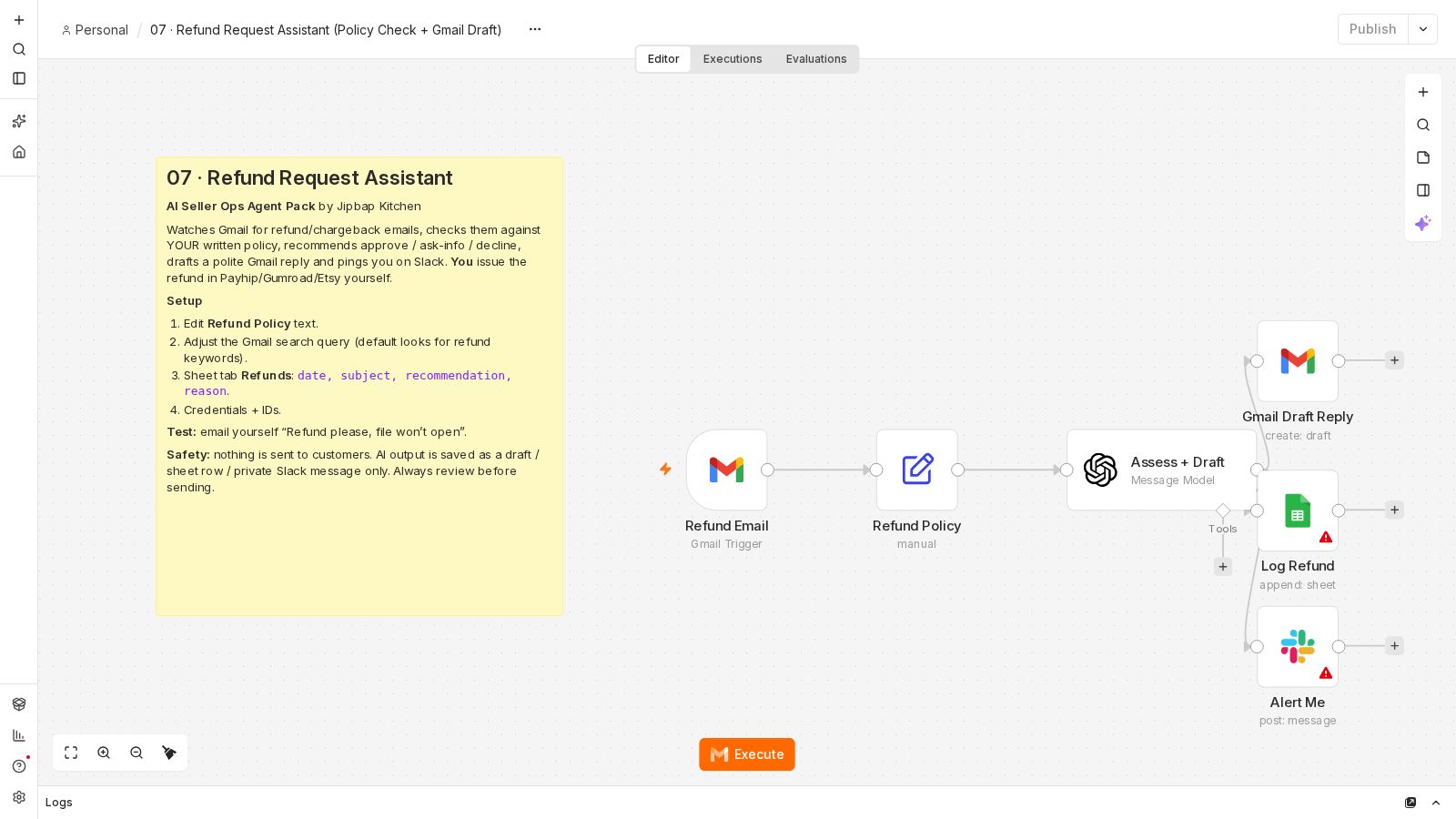Switch to the Evaluations tab
The width and height of the screenshot is (1456, 819).
(816, 59)
